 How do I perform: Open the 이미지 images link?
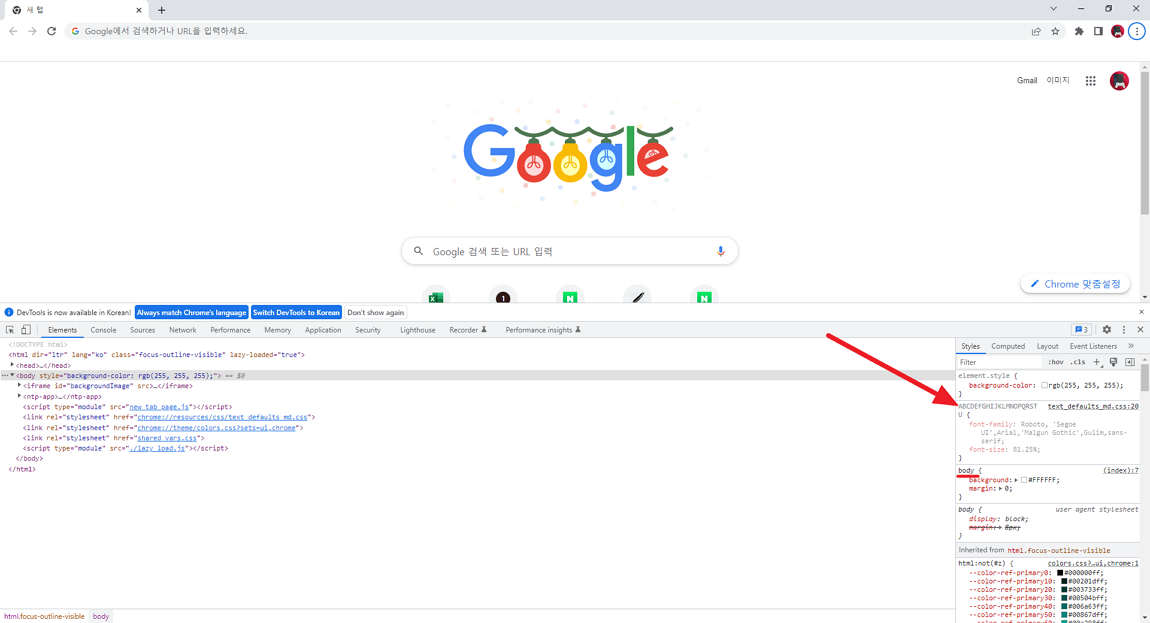(x=1058, y=81)
